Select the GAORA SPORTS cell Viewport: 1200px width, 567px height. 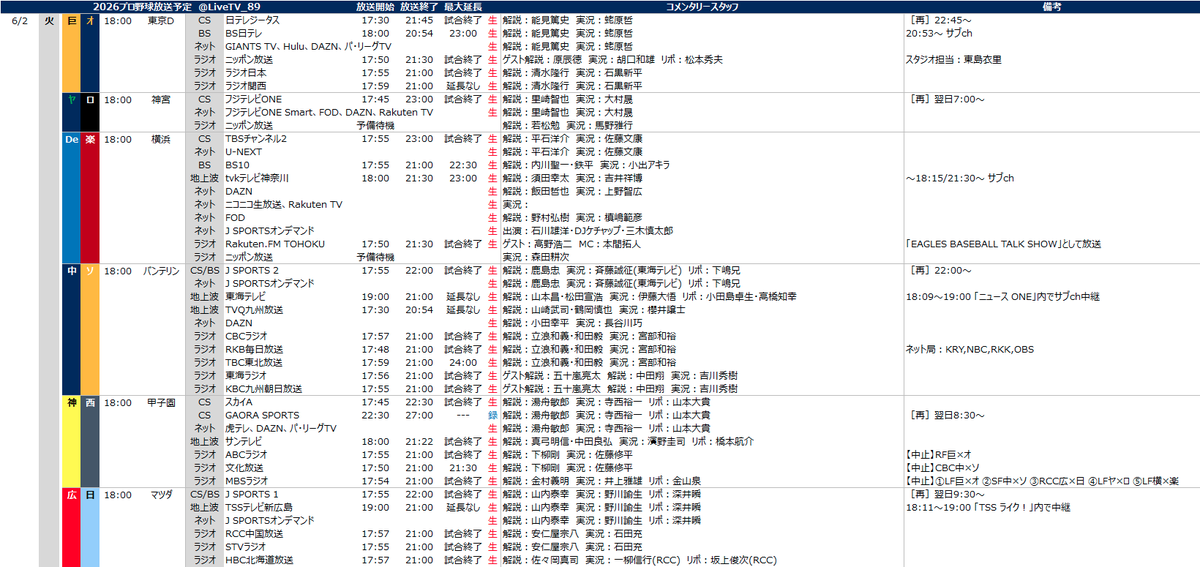point(261,415)
